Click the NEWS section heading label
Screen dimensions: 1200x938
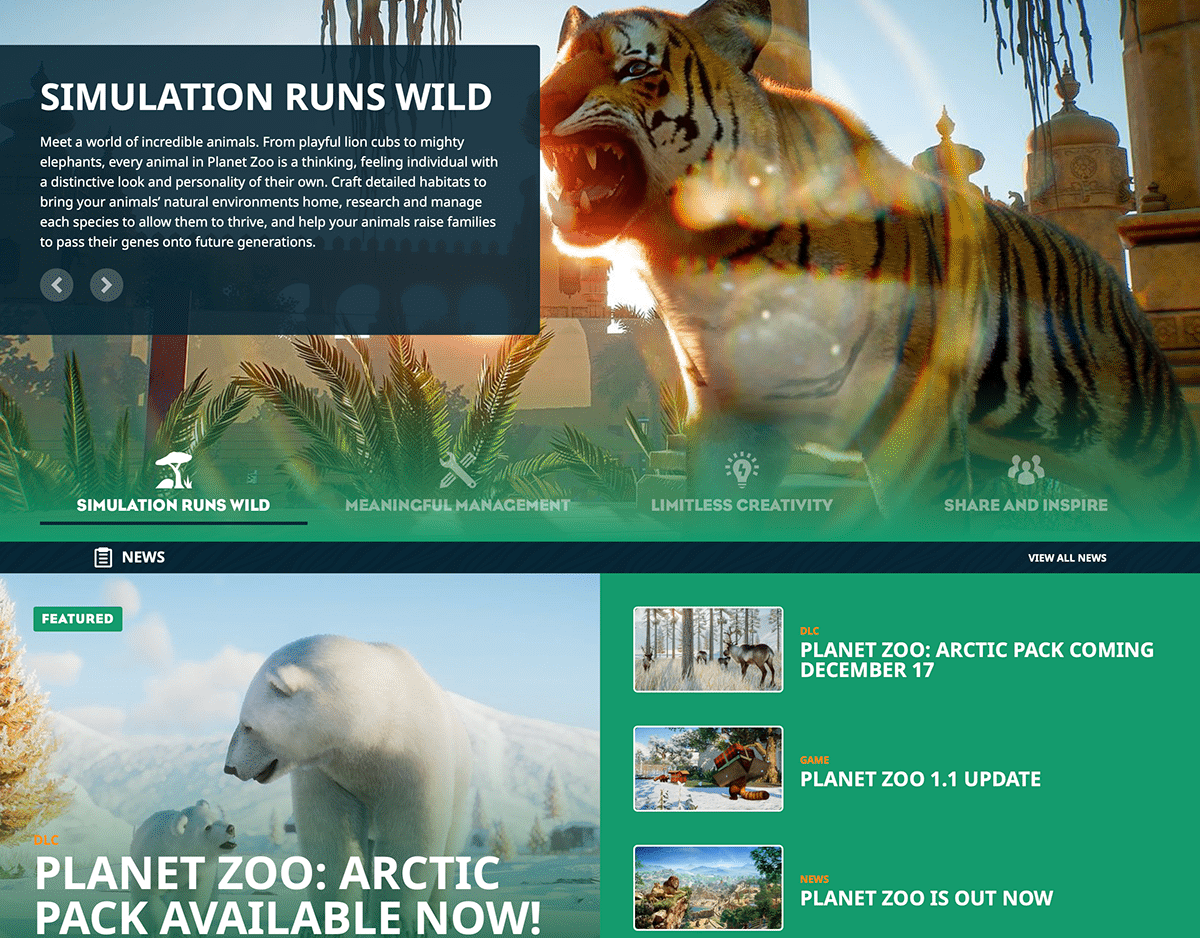click(x=143, y=557)
